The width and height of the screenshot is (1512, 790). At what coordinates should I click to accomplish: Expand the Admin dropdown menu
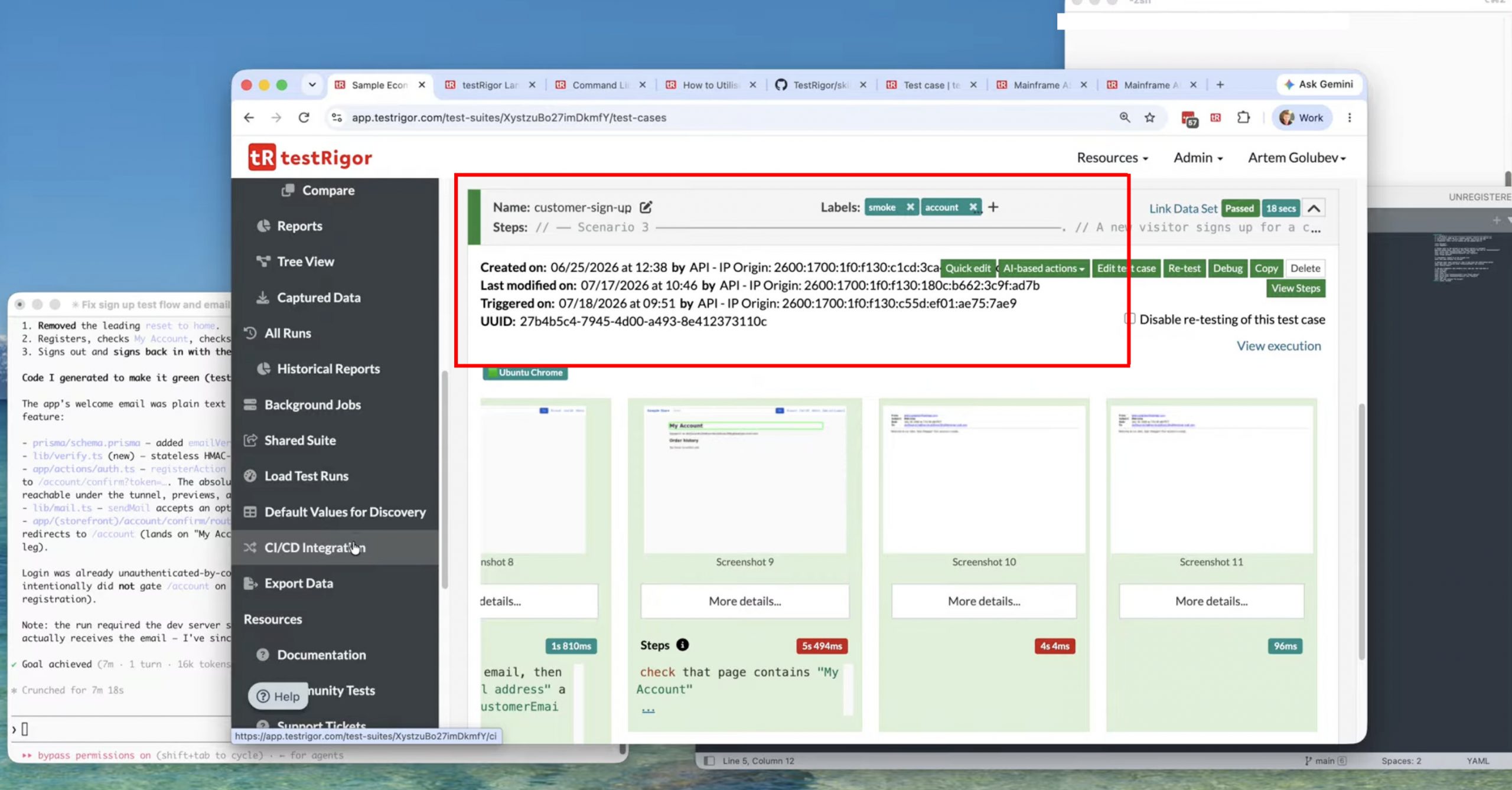coord(1198,158)
